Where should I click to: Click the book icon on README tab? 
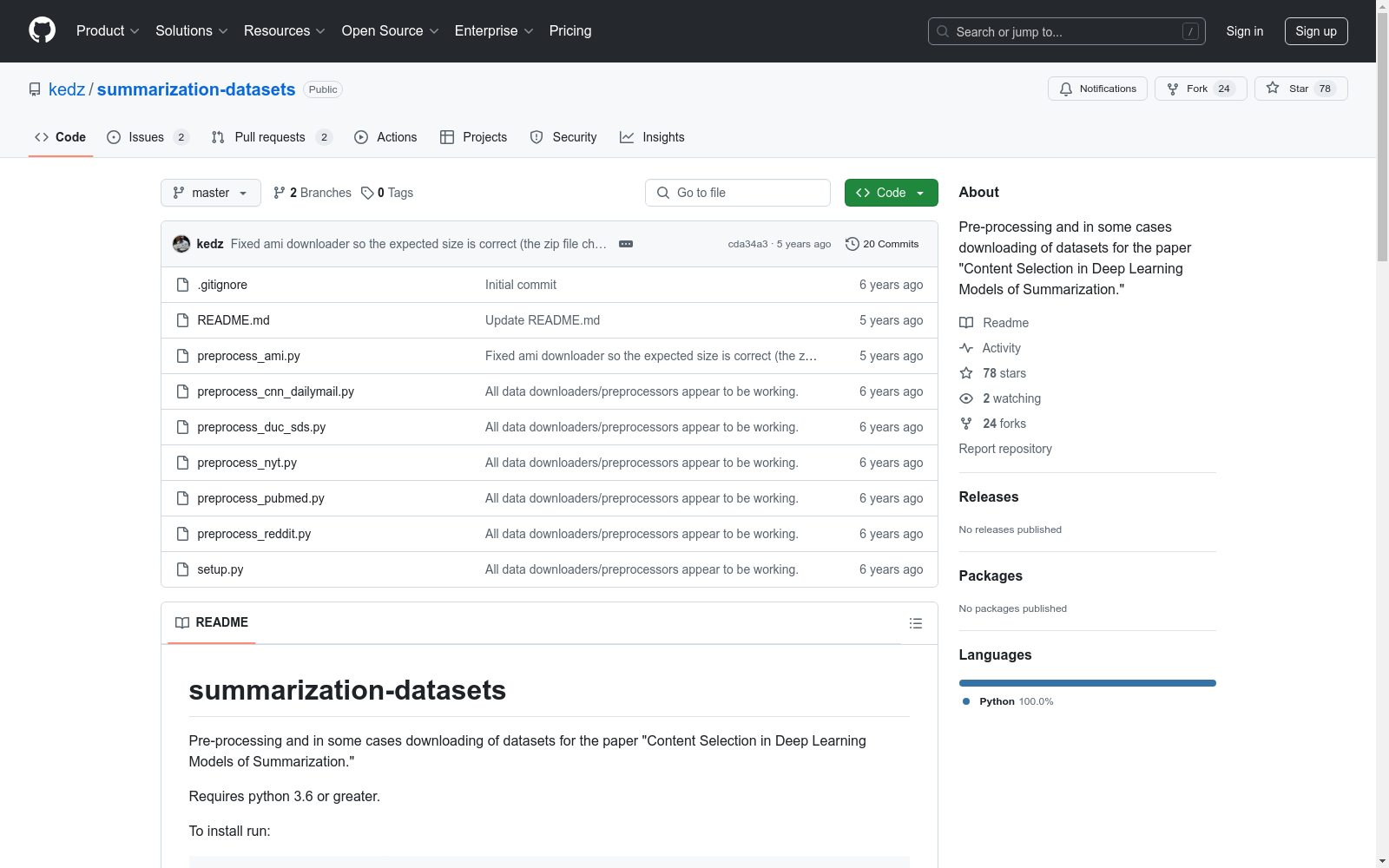coord(182,622)
